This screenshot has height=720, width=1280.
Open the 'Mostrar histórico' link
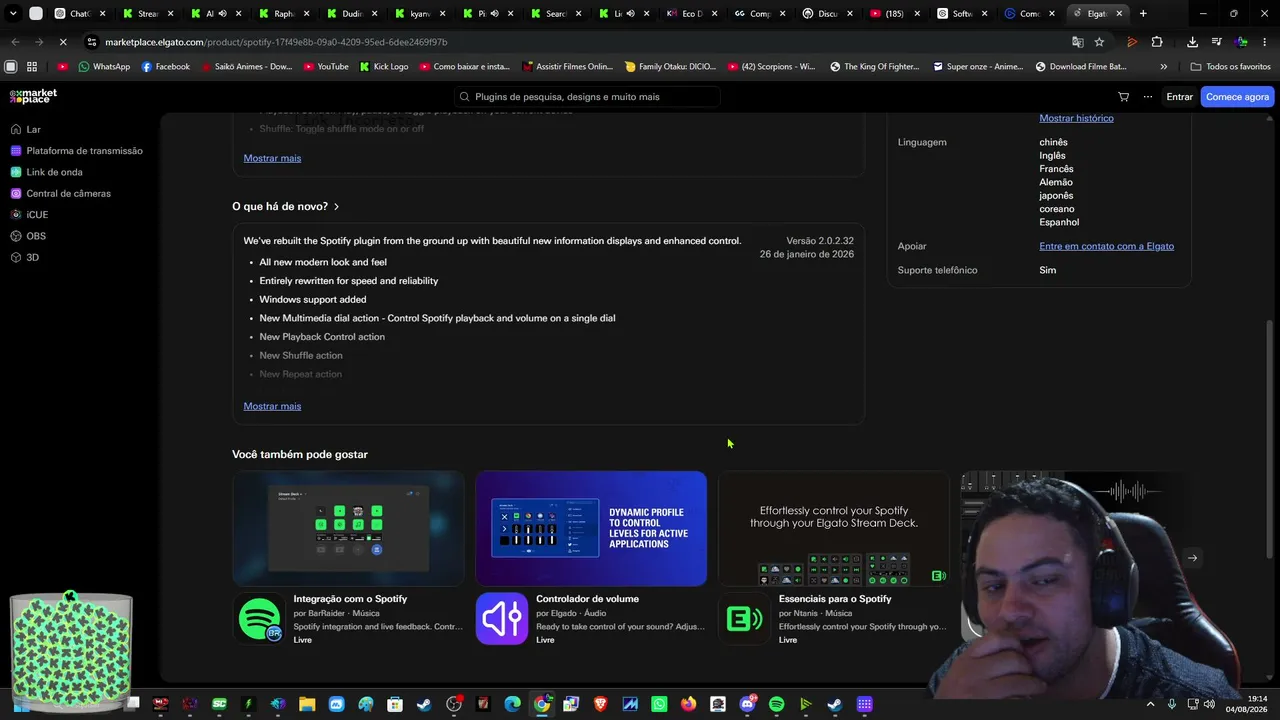1076,118
